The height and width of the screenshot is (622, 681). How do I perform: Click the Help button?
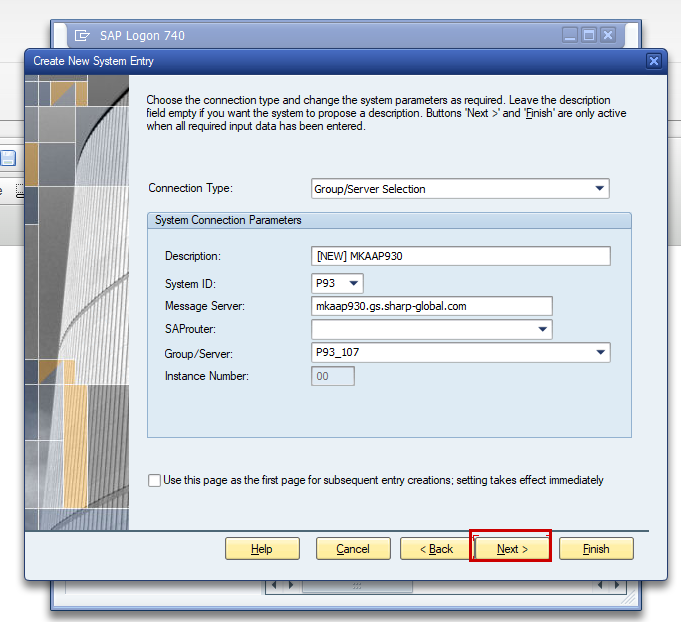(262, 549)
